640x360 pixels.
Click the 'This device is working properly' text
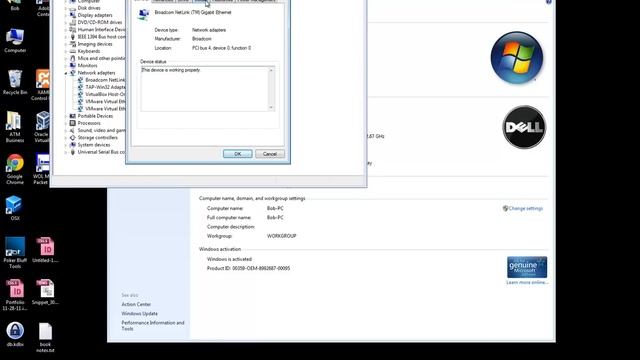[171, 70]
